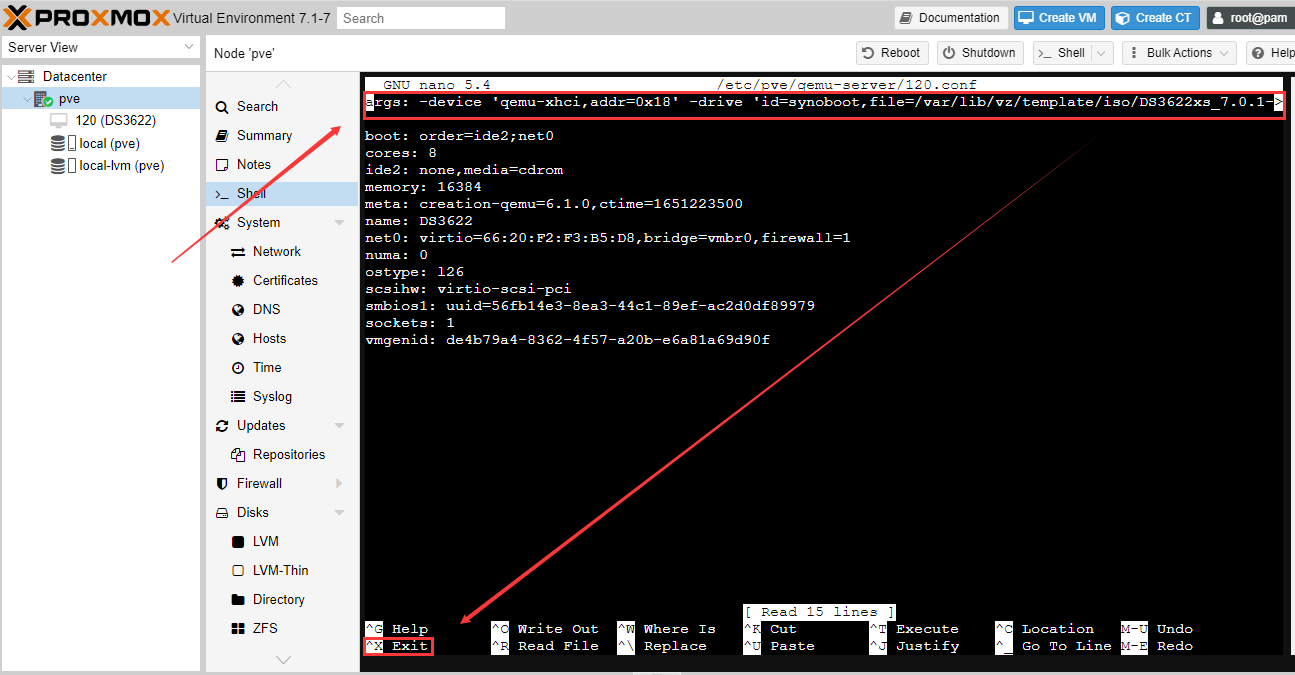This screenshot has width=1295, height=675.
Task: Open Directory page
Action: coord(279,599)
